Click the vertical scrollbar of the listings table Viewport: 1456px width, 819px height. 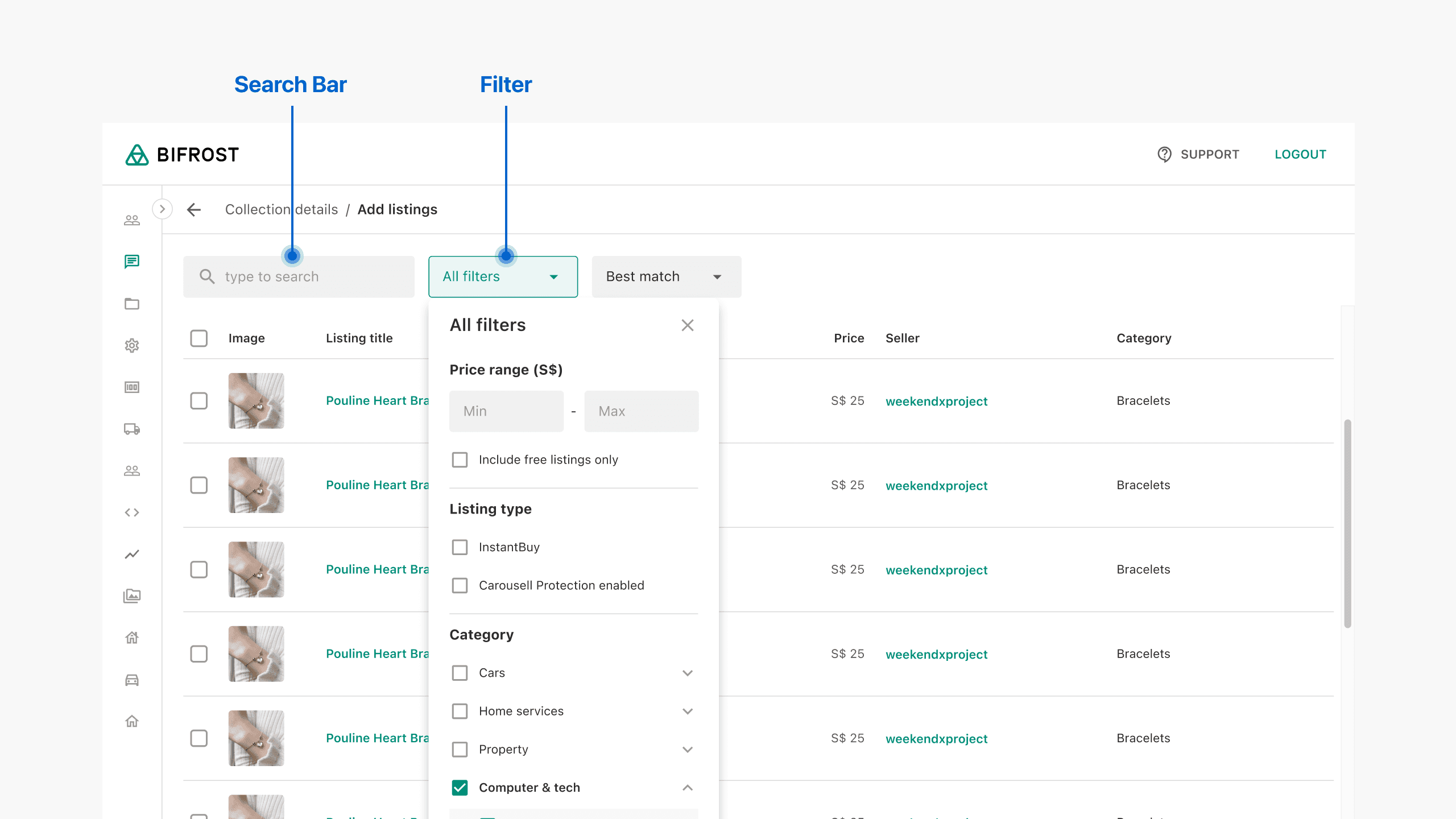pyautogui.click(x=1347, y=523)
